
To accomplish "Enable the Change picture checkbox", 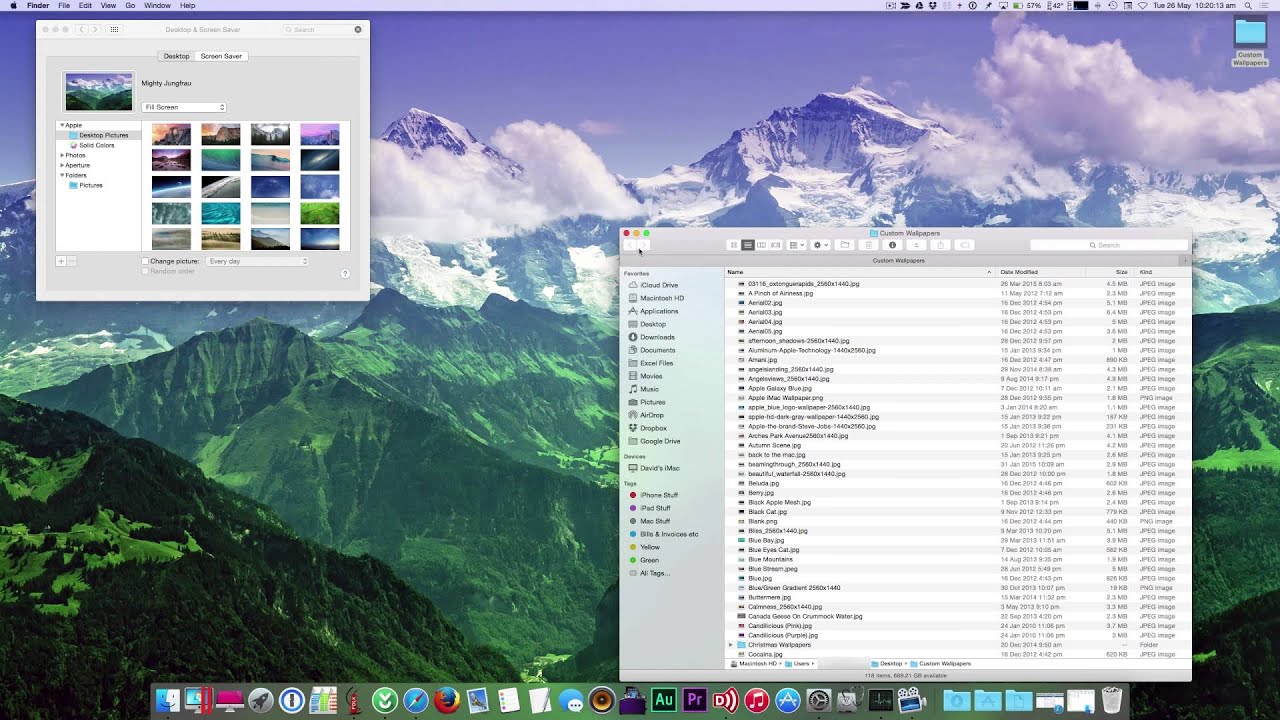I will tap(144, 261).
